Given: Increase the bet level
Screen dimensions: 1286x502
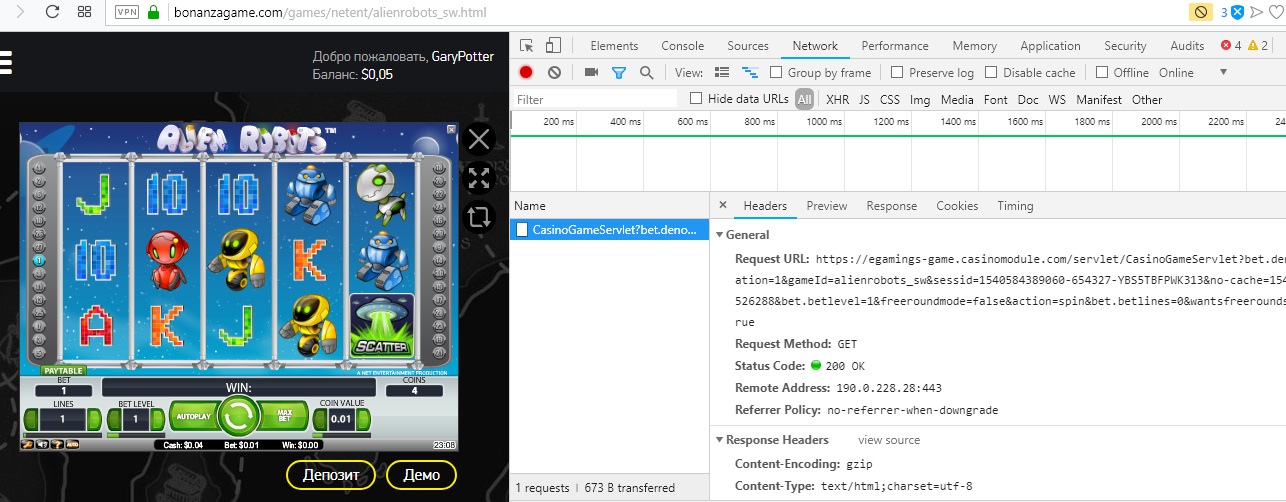Looking at the screenshot, I should (x=159, y=419).
